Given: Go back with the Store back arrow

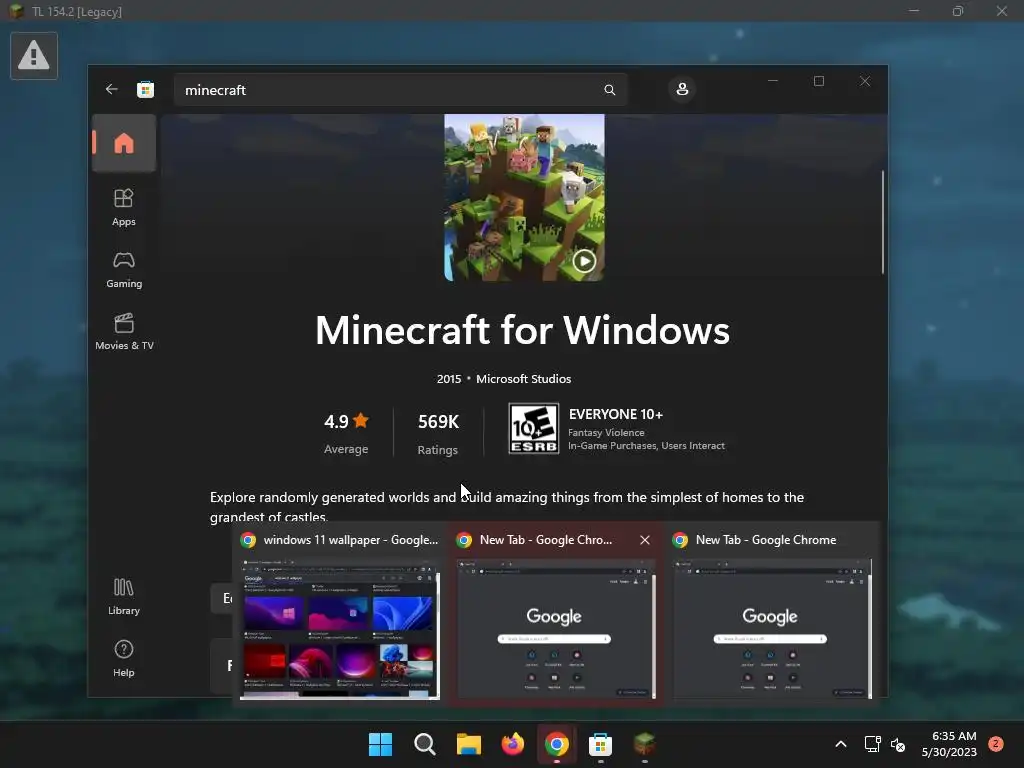Looking at the screenshot, I should coord(112,89).
